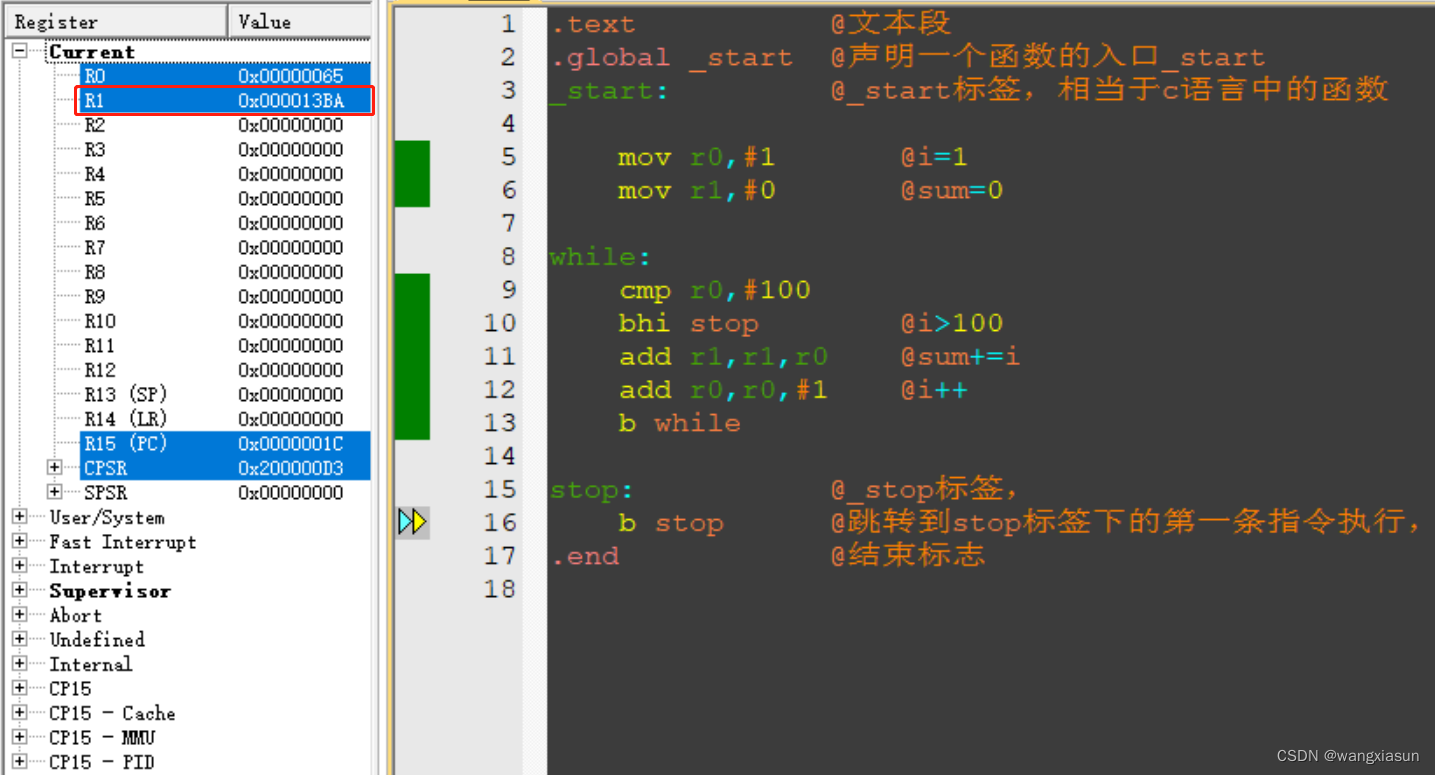Click the 'stop:' label in code
Screen dimensions: 1435x775
pos(591,490)
